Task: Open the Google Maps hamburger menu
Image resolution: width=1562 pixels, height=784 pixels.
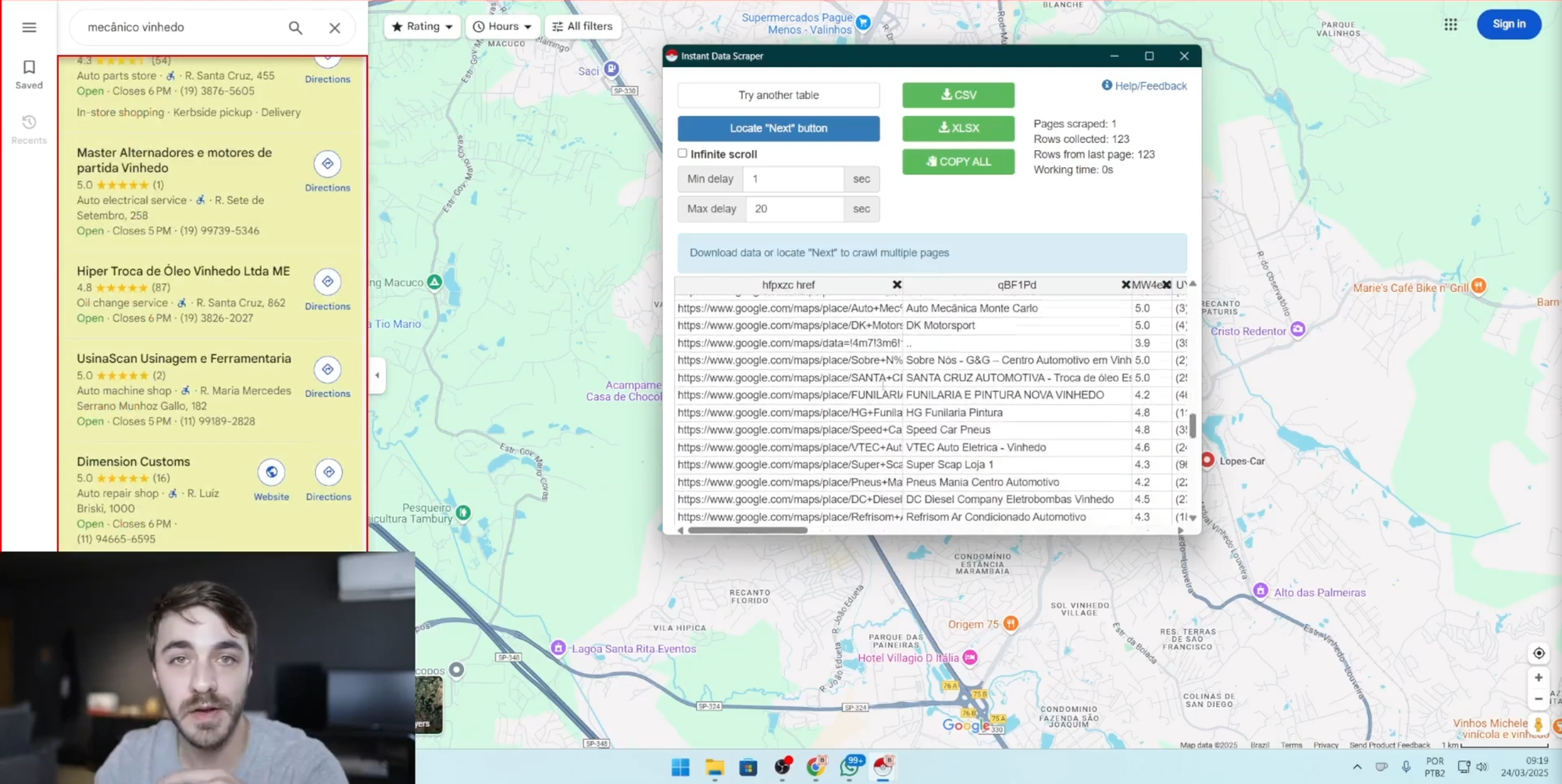Action: 29,27
